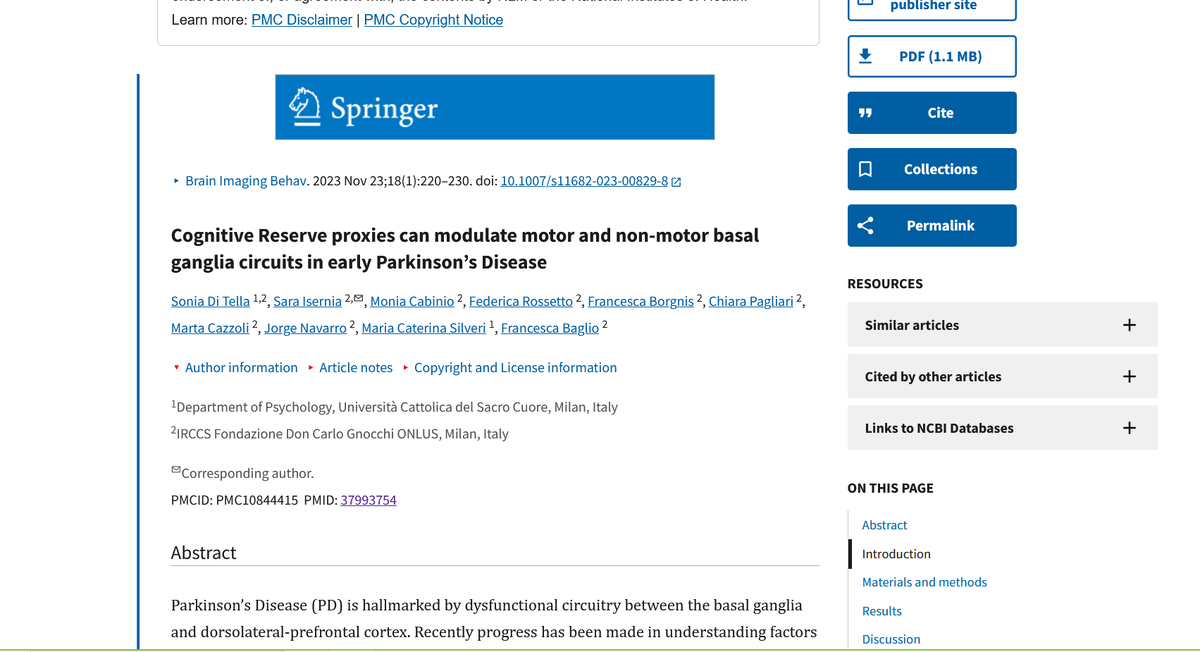The image size is (1200, 652).
Task: Open author Marta Cazzoli
Action: pos(210,328)
